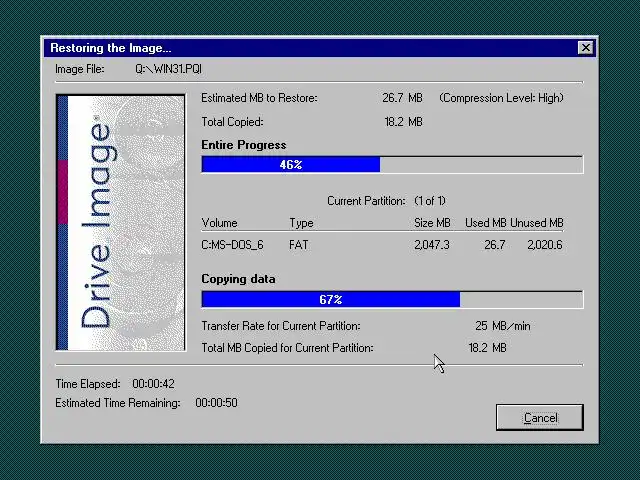The width and height of the screenshot is (640, 480).
Task: Click the Copying data progress bar at 67%
Action: 392,300
